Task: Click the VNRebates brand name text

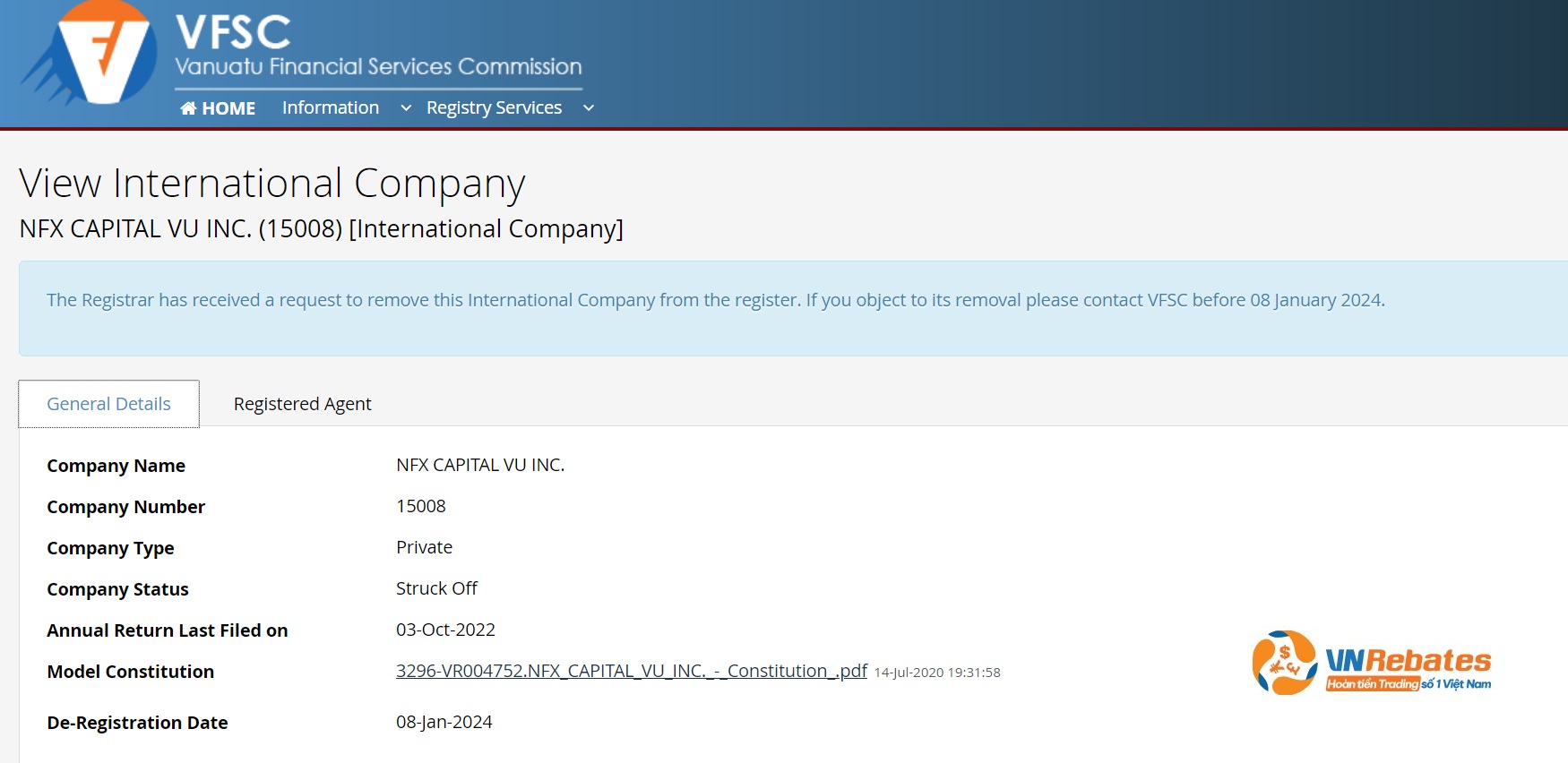Action: [x=1408, y=661]
